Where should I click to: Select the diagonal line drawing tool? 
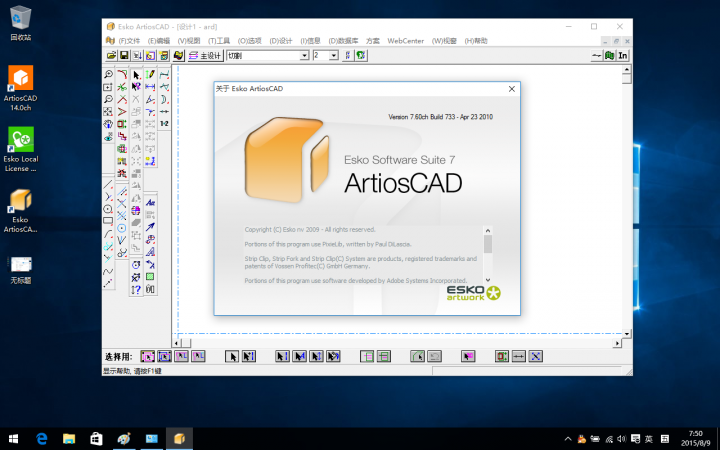(108, 185)
